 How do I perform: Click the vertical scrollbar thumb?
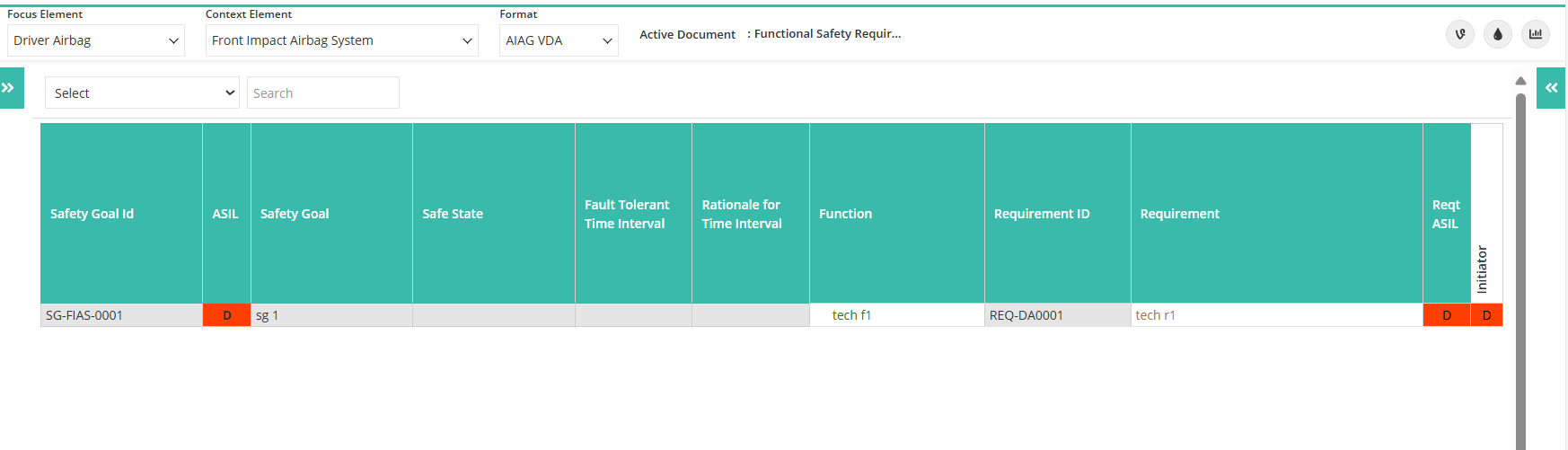[1520, 269]
